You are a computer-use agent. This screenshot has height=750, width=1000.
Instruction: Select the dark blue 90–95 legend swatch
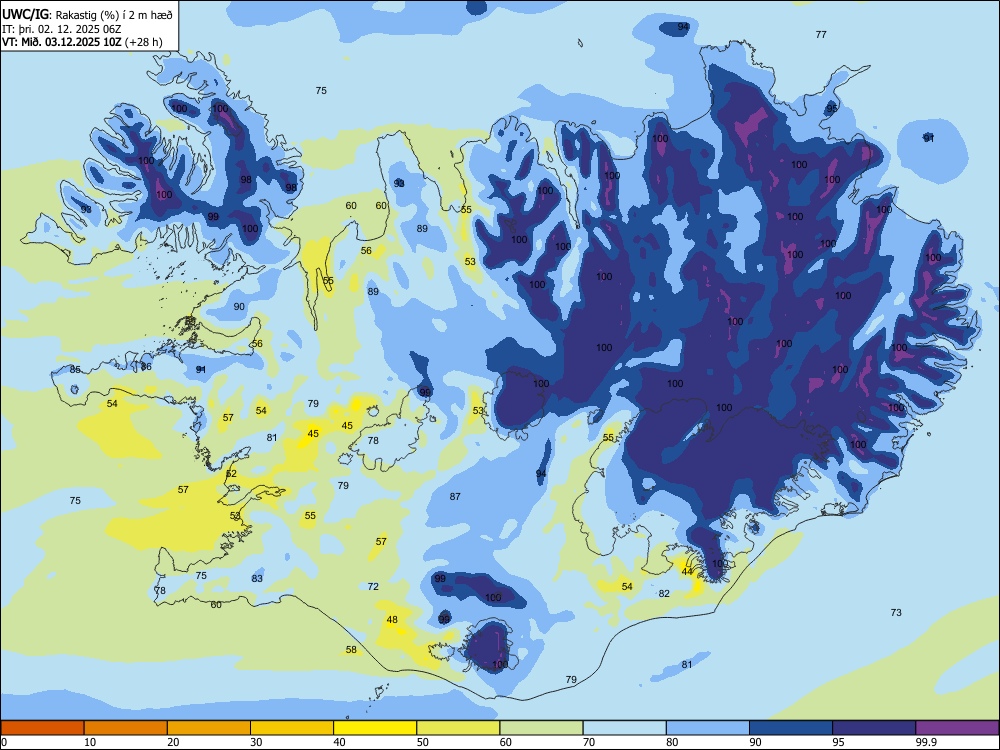coord(791,728)
